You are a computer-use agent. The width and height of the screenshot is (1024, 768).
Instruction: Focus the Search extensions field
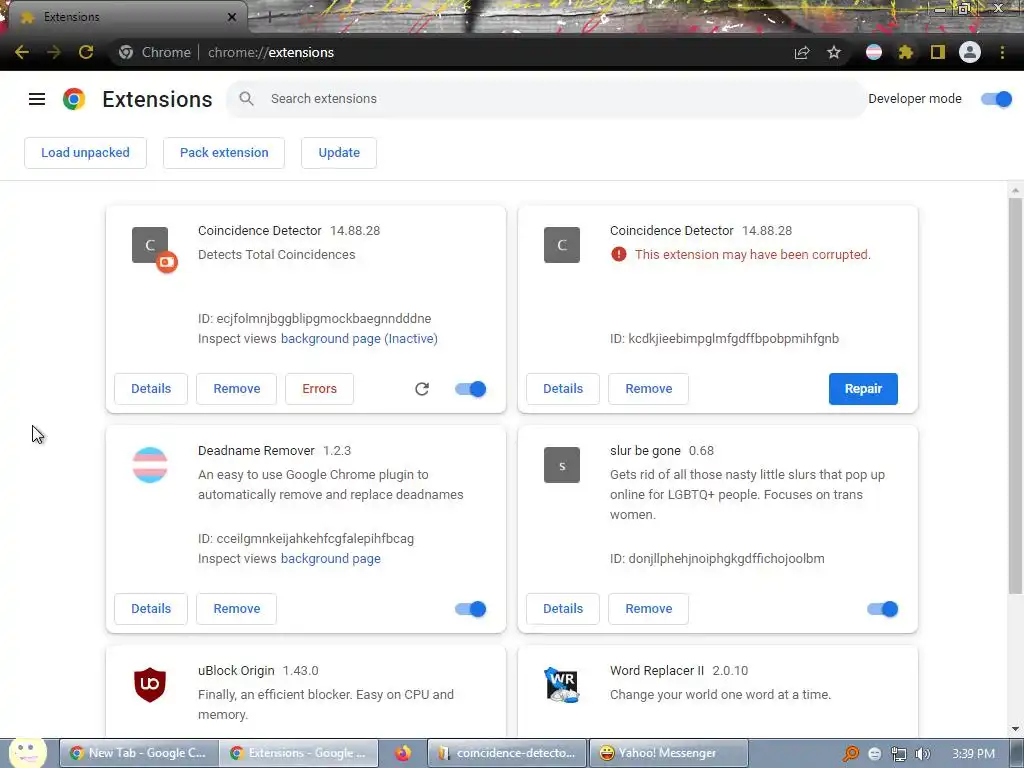[546, 99]
